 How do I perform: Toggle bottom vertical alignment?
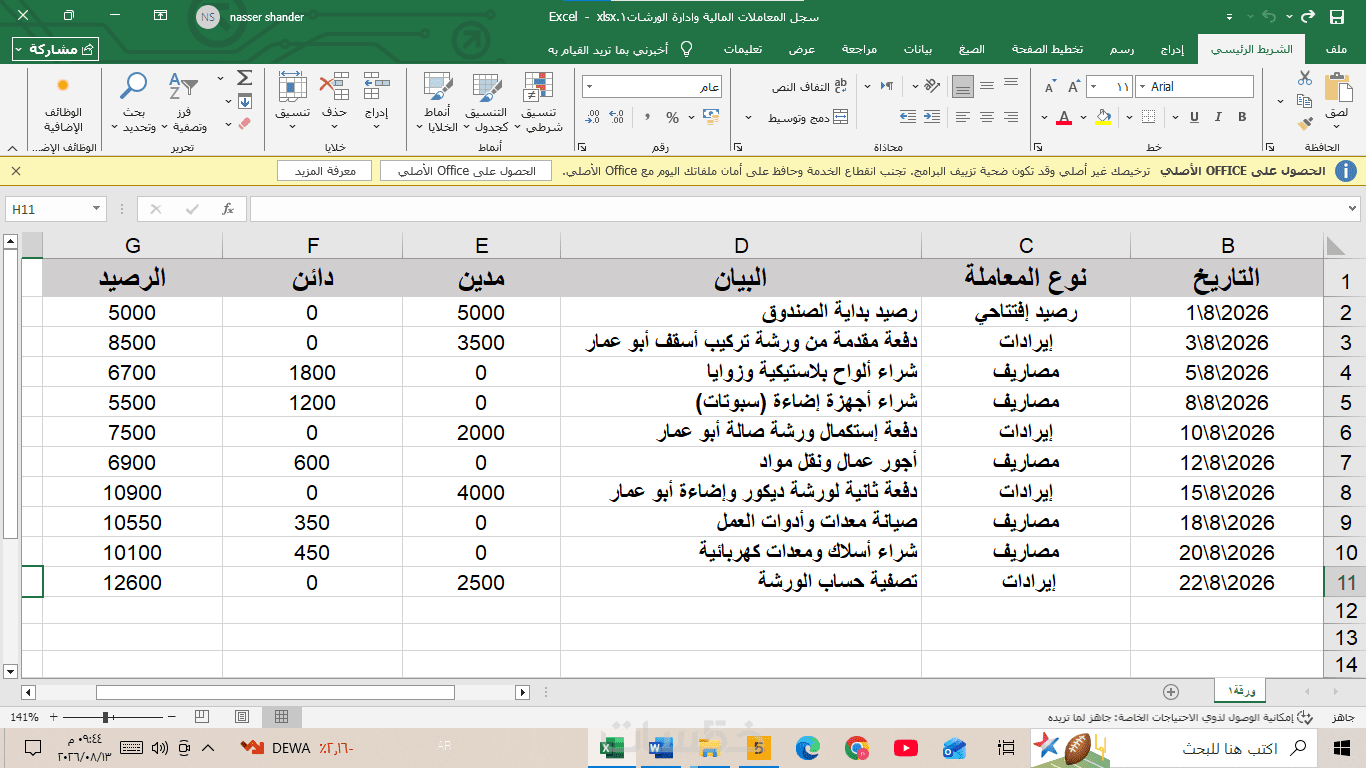pyautogui.click(x=962, y=87)
